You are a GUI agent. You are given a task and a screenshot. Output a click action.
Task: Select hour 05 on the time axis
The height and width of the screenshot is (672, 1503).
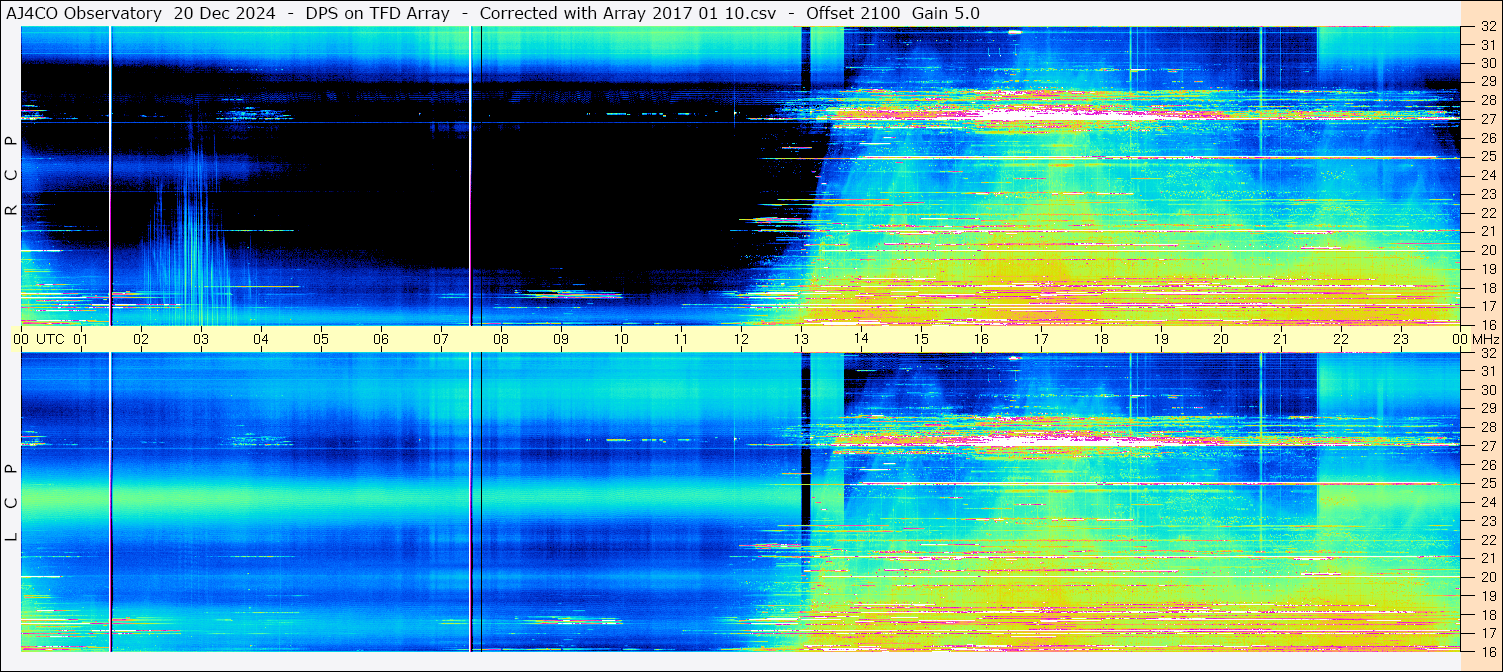321,339
